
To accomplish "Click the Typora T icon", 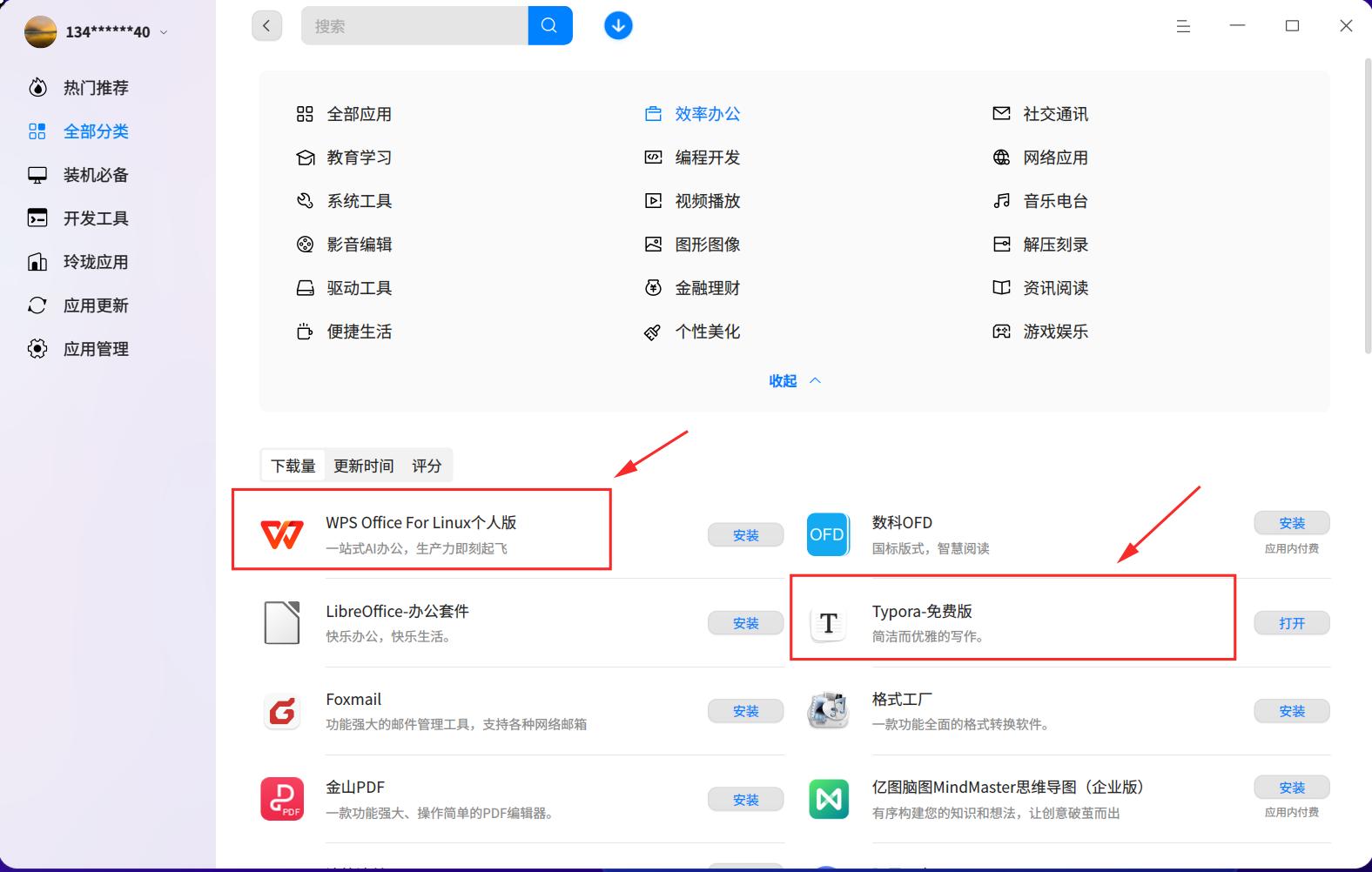I will pyautogui.click(x=828, y=623).
